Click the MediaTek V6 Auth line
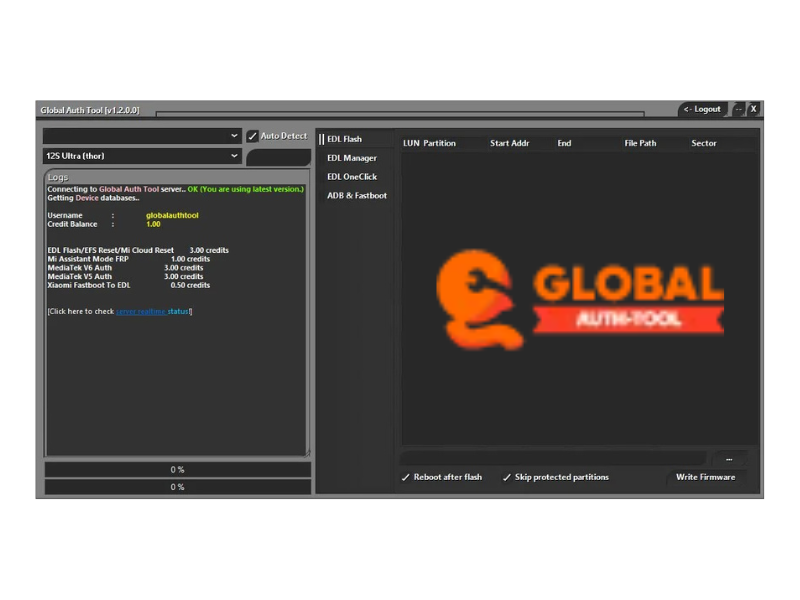 [x=125, y=268]
